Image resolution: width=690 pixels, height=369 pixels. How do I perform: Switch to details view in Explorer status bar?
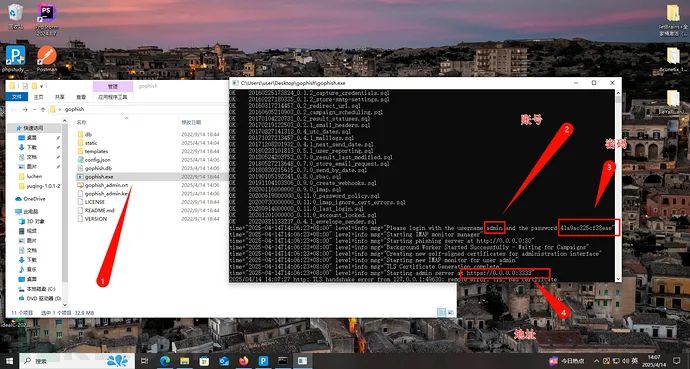pyautogui.click(x=441, y=313)
